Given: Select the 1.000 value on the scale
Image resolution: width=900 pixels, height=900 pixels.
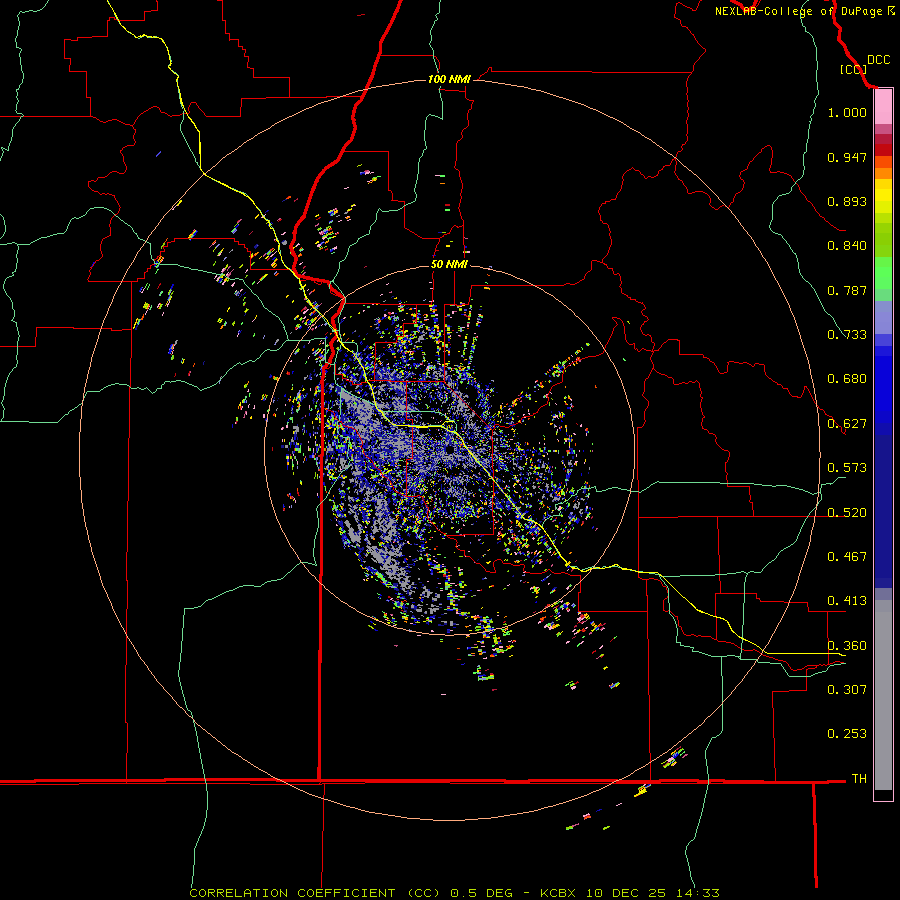Looking at the screenshot, I should [x=847, y=112].
